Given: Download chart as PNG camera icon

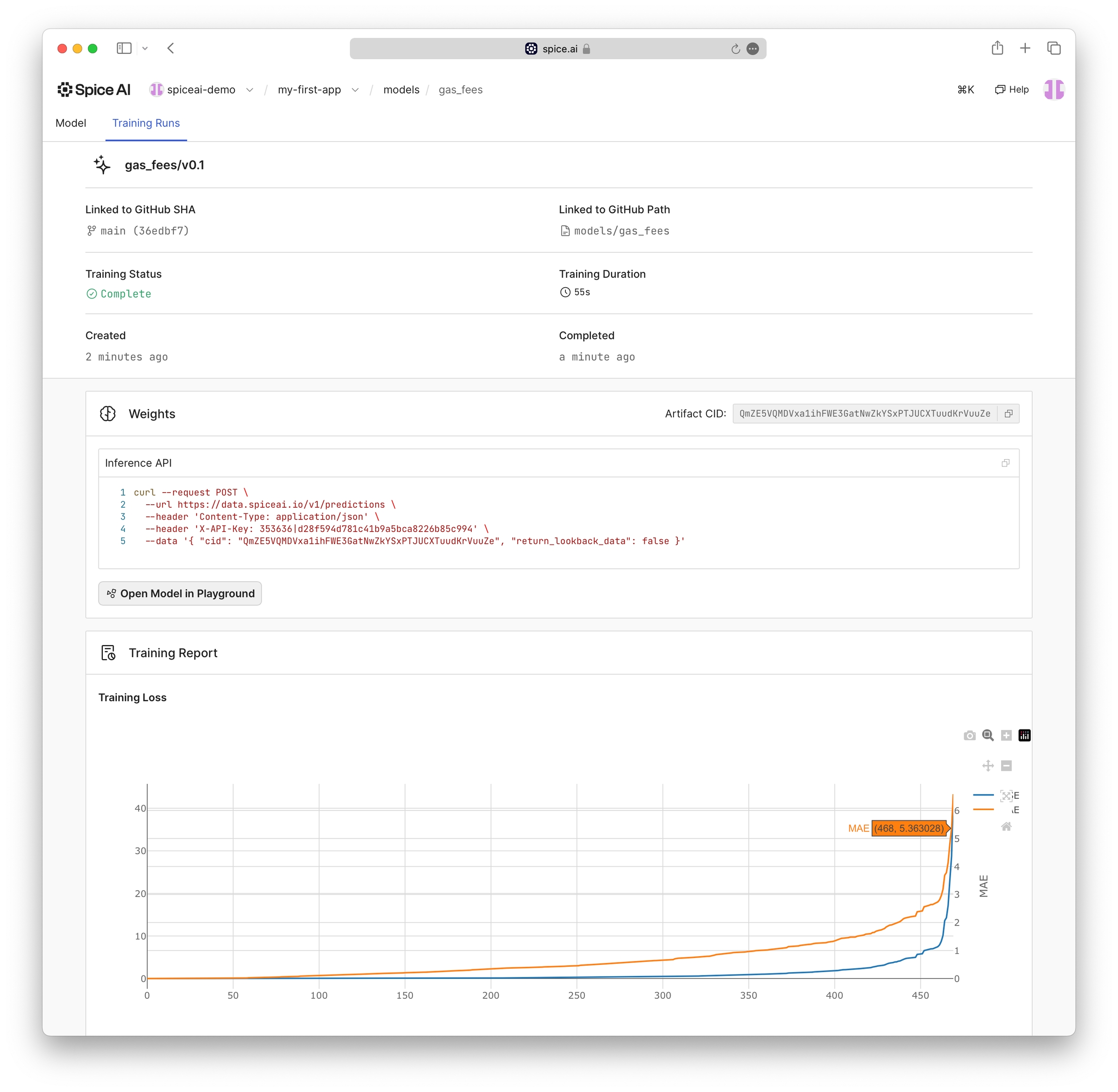Looking at the screenshot, I should pos(969,735).
